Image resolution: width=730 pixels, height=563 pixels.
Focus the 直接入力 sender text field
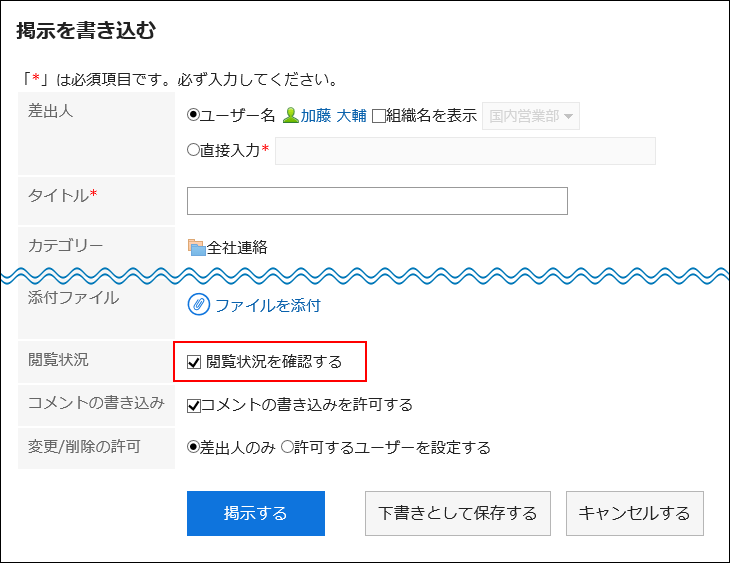click(465, 151)
